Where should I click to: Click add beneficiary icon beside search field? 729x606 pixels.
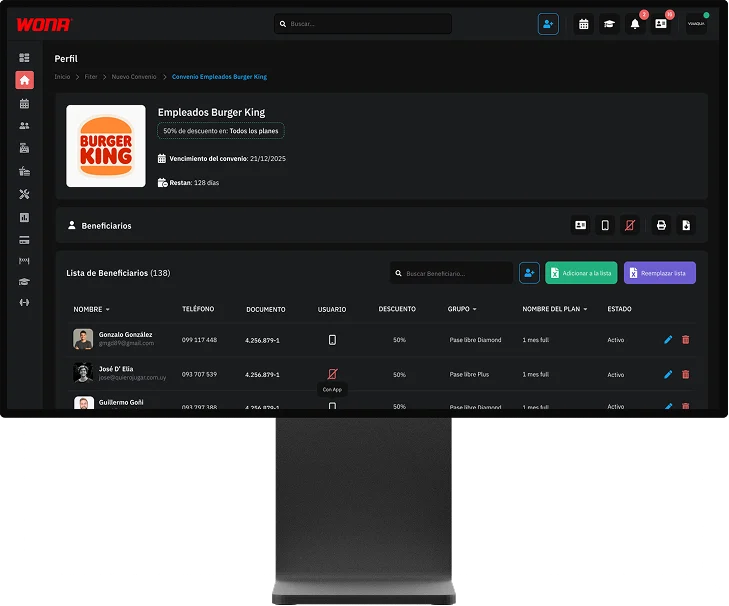click(x=529, y=273)
